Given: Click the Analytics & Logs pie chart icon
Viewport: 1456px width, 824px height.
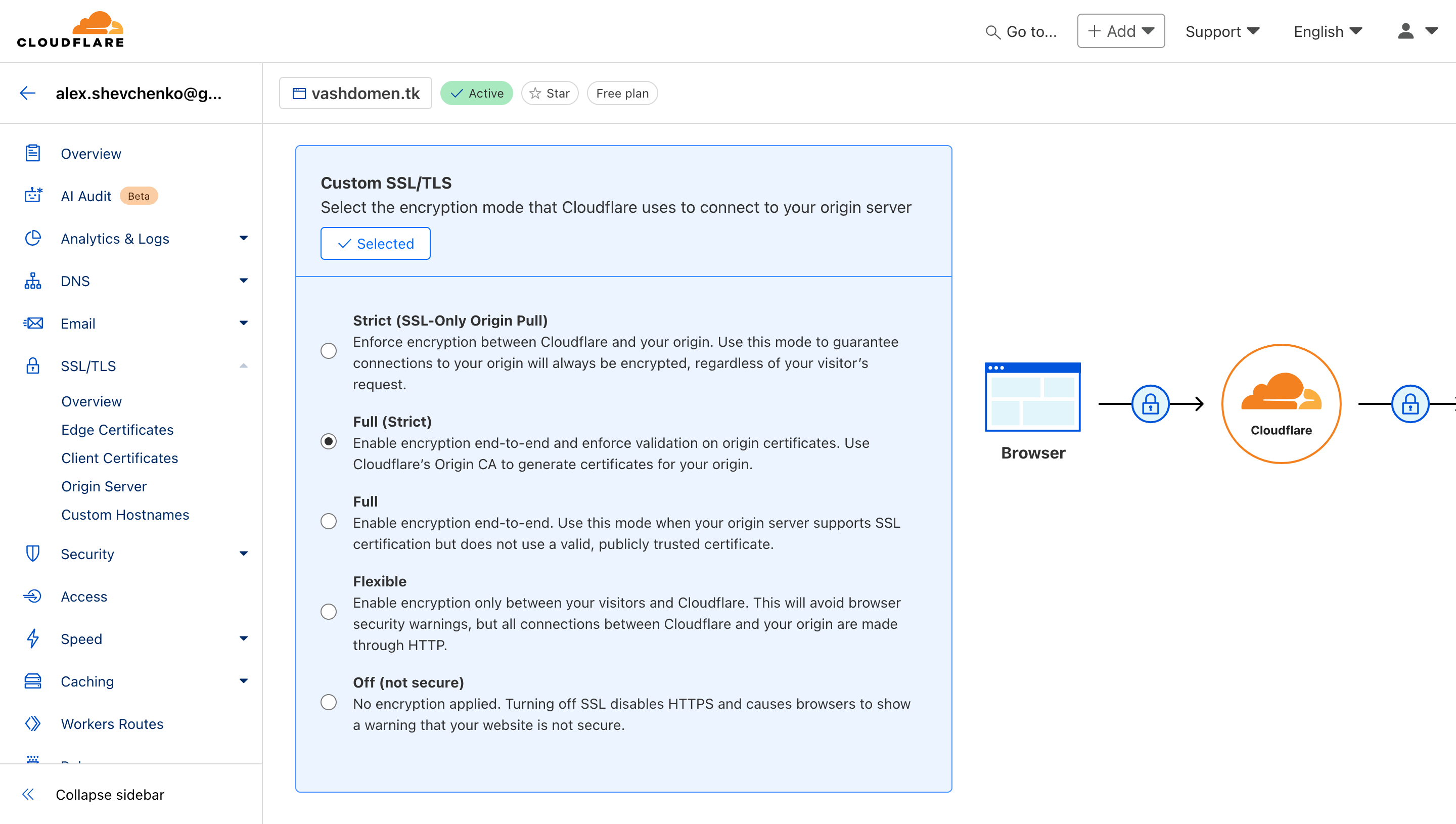Looking at the screenshot, I should 33,238.
